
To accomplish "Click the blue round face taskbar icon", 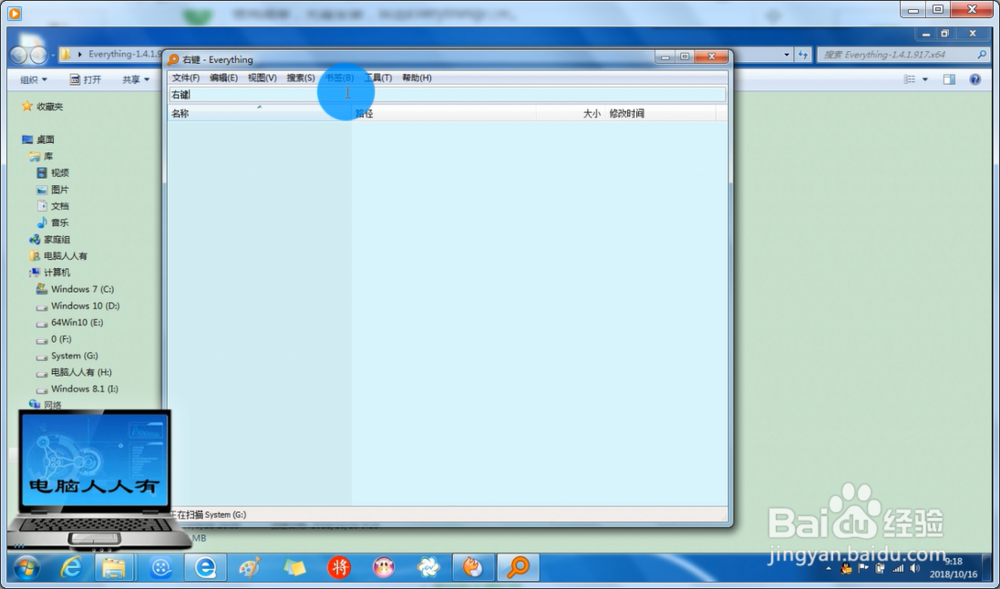I will pyautogui.click(x=161, y=567).
